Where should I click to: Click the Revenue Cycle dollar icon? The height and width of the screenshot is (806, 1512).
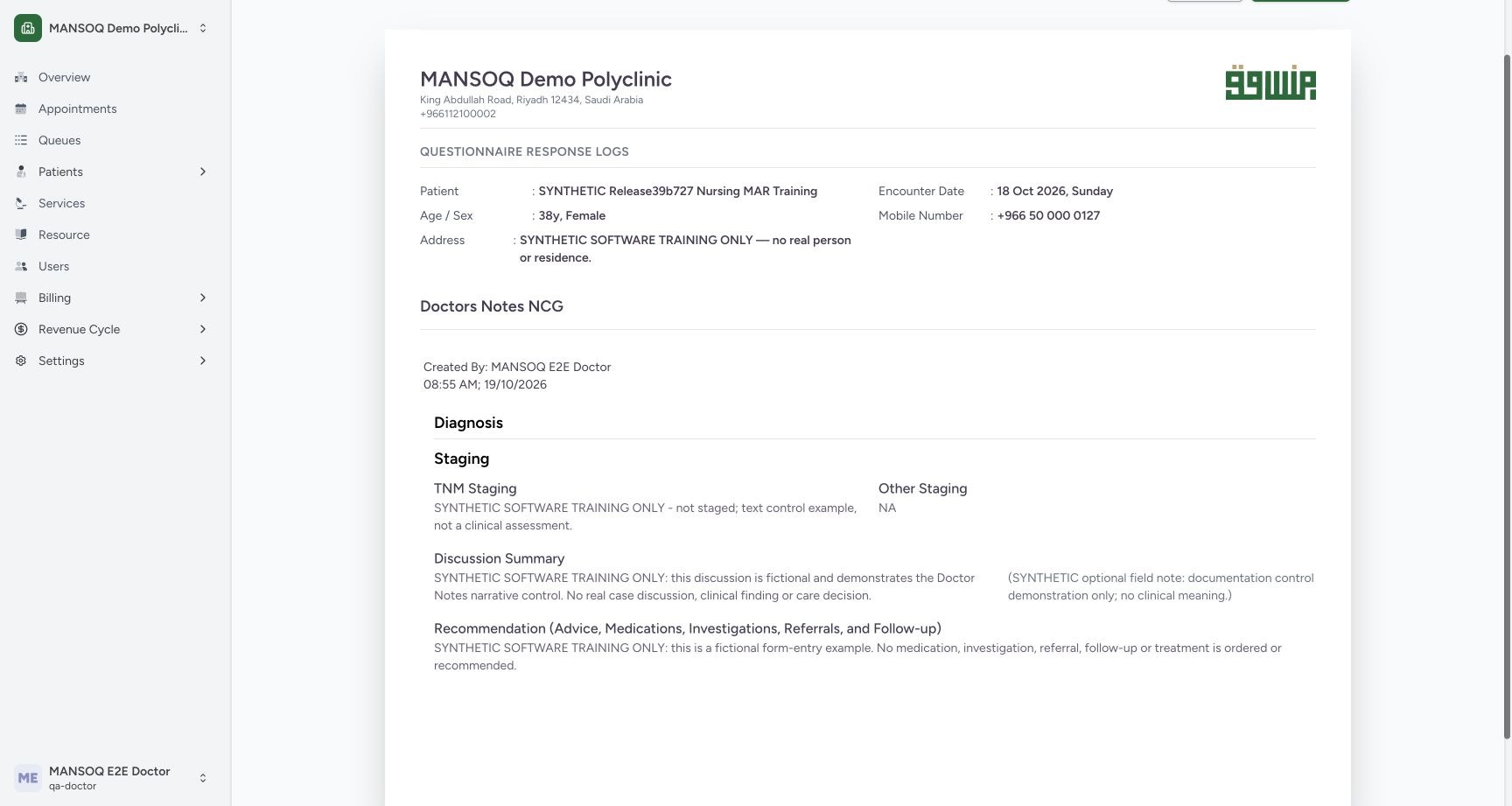pos(21,330)
